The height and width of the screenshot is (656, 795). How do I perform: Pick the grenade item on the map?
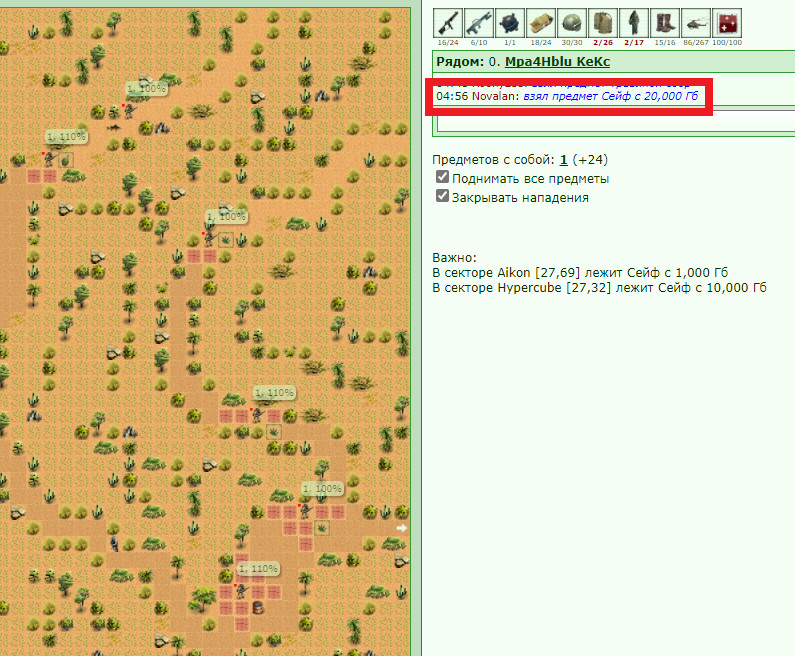pyautogui.click(x=65, y=160)
